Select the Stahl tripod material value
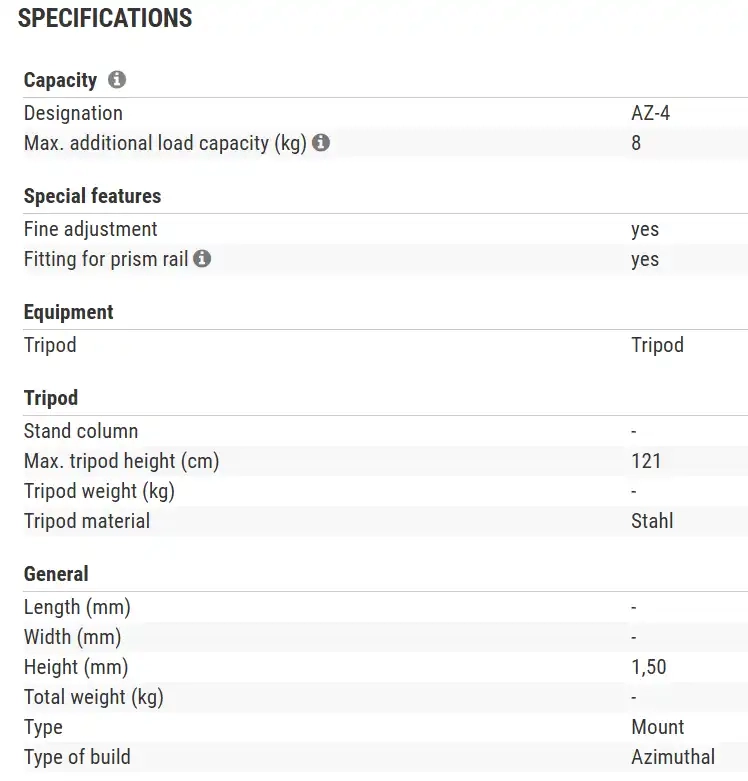The height and width of the screenshot is (781, 748). click(x=652, y=521)
